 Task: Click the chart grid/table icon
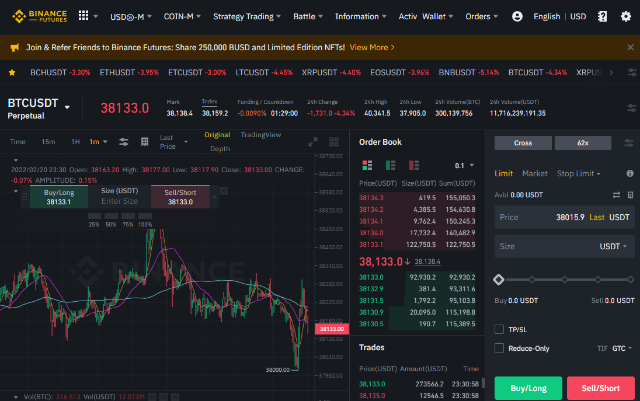[144, 142]
